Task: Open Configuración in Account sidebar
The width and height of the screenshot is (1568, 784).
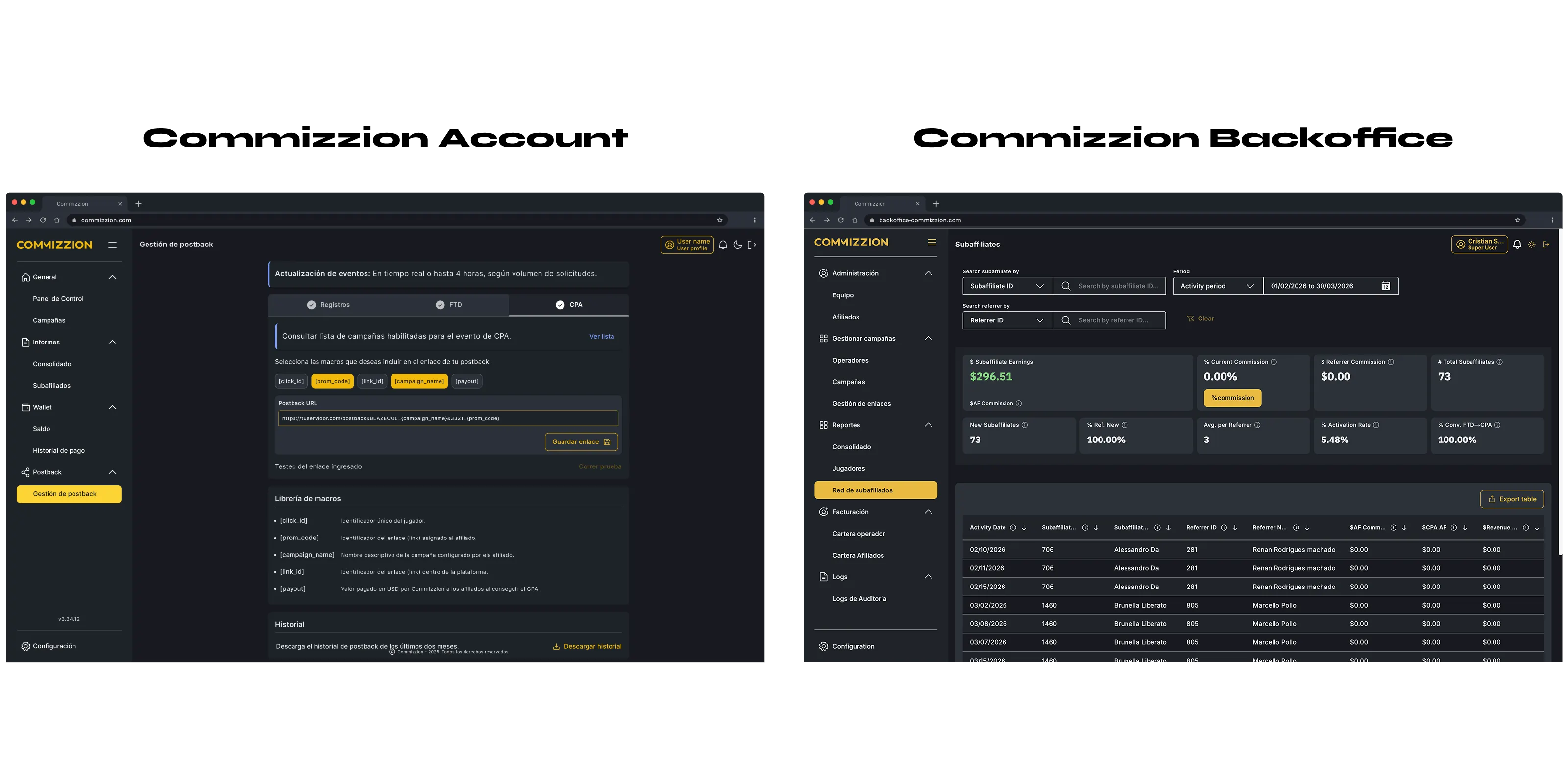Action: 49,646
